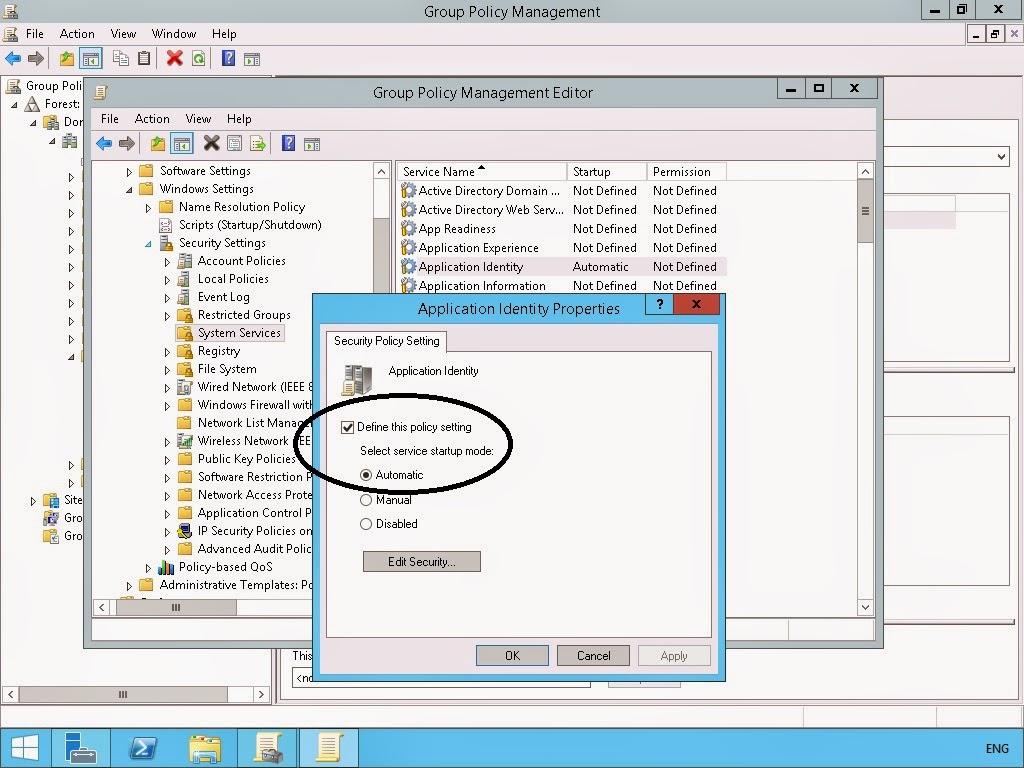Click the IP Security Policies shield icon
Viewport: 1024px width, 768px height.
(185, 531)
